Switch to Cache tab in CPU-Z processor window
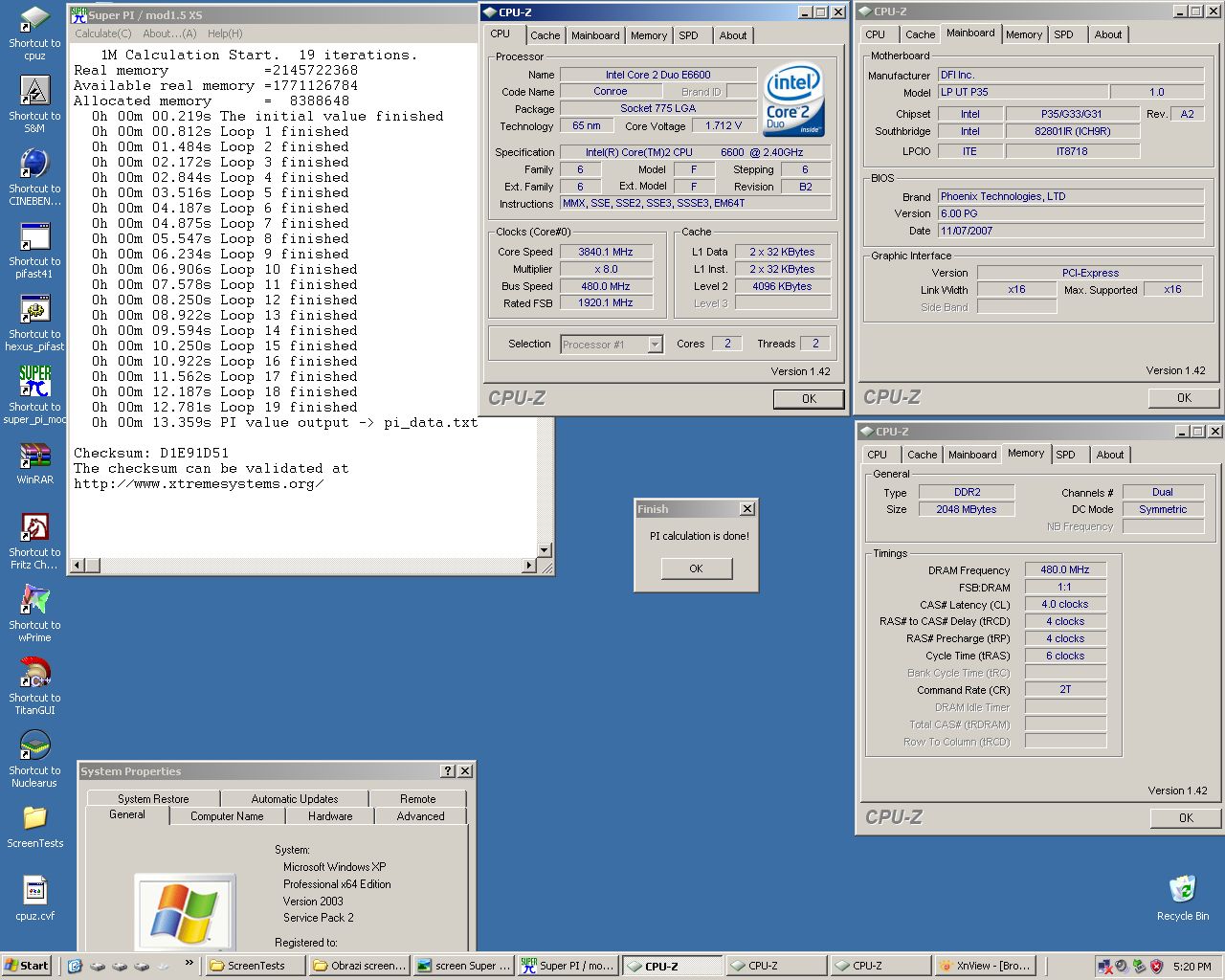1225x980 pixels. tap(546, 35)
